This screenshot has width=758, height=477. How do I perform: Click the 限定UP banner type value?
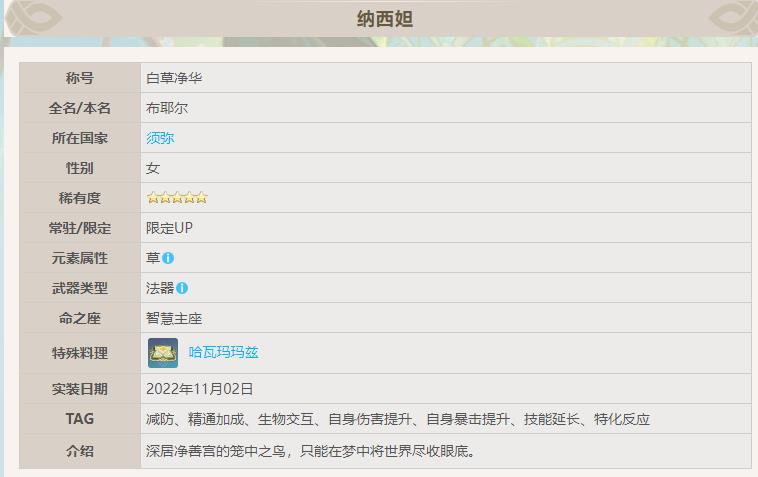(169, 228)
